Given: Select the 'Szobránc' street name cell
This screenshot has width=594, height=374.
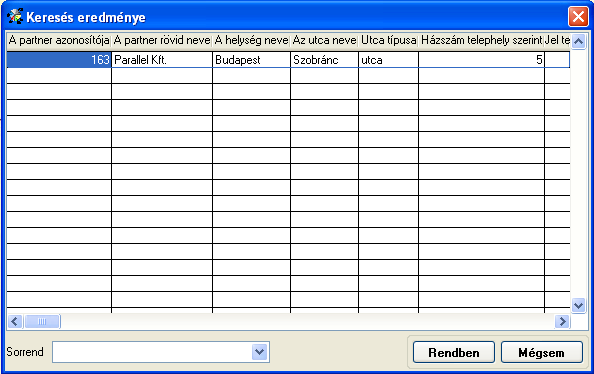Looking at the screenshot, I should tap(324, 60).
